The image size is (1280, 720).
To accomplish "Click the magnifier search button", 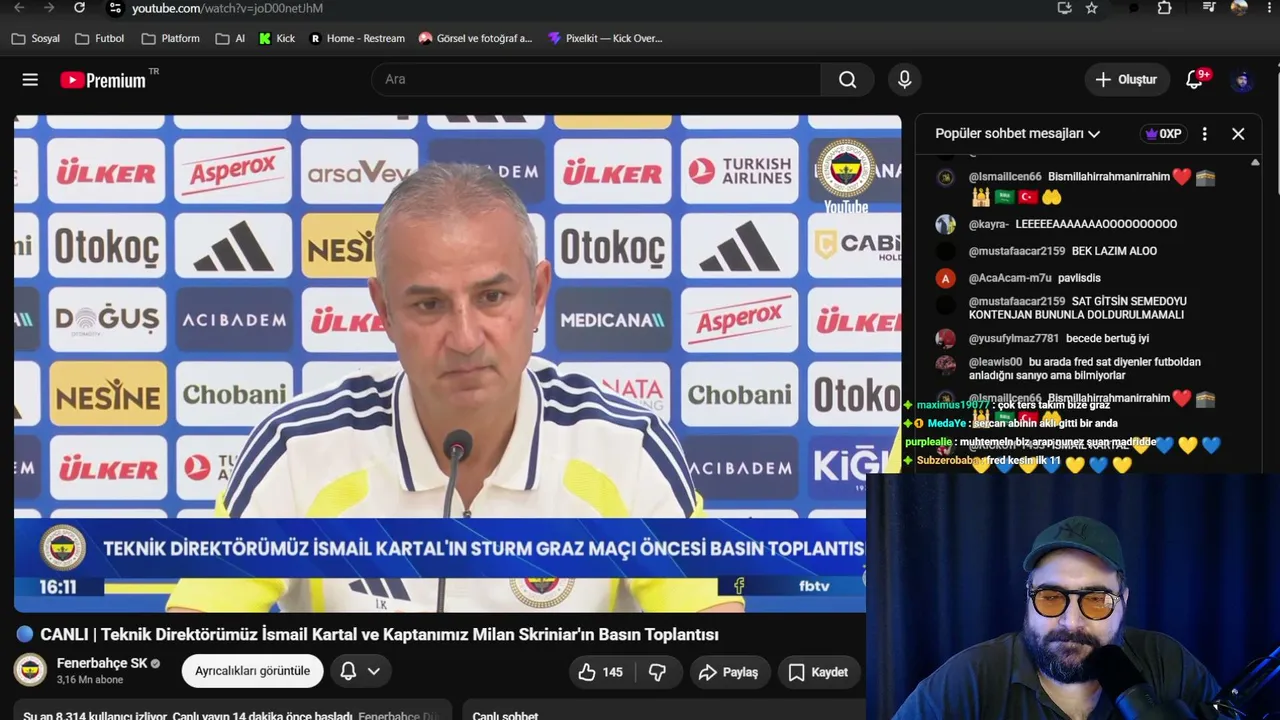I will pos(848,80).
